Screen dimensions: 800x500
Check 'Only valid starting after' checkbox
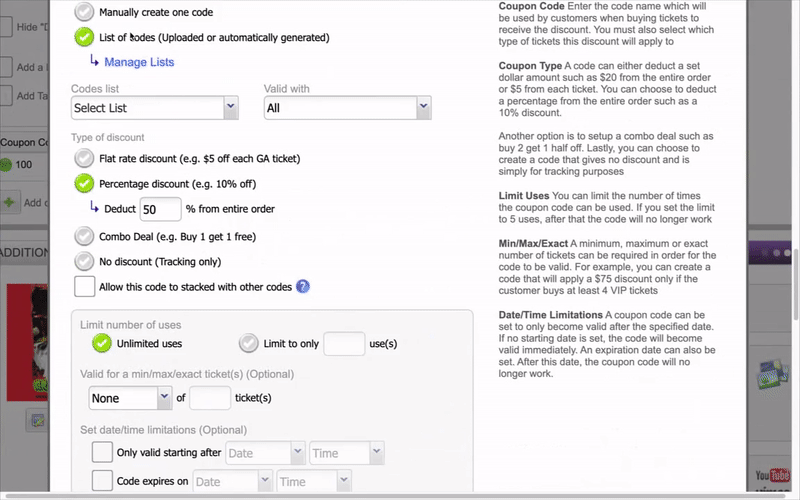tap(102, 452)
